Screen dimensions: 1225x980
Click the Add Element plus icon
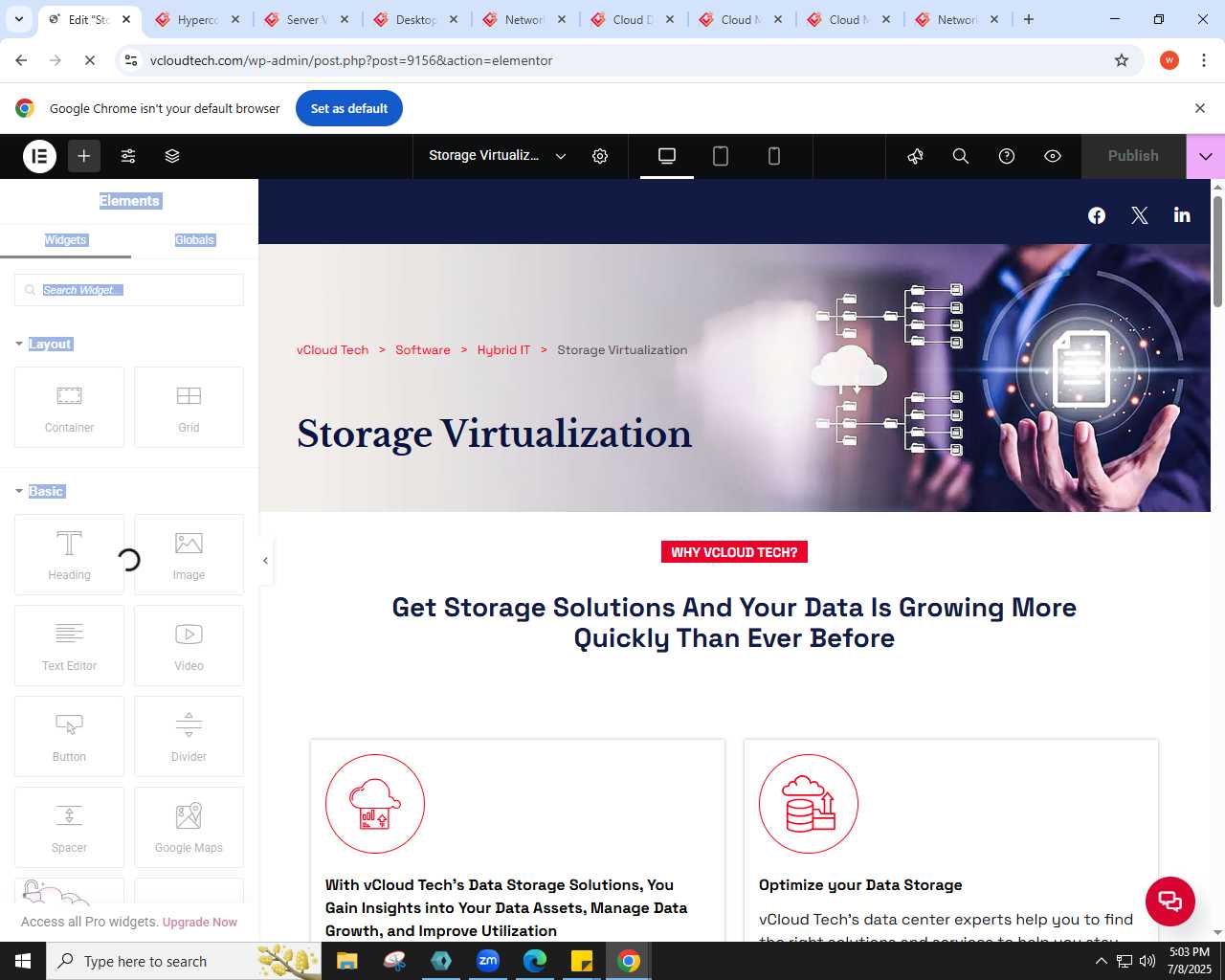pos(84,156)
